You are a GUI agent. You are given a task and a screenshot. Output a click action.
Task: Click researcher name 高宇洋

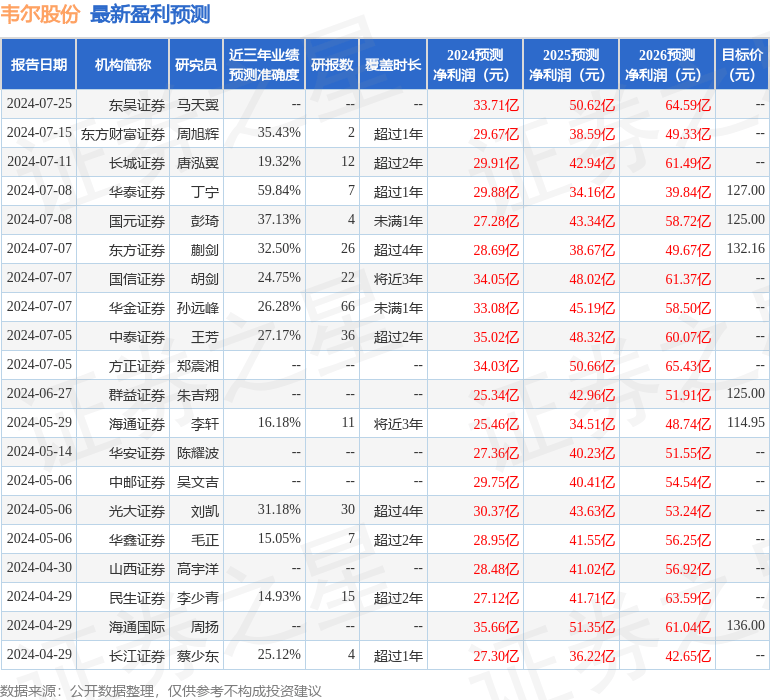tap(197, 569)
